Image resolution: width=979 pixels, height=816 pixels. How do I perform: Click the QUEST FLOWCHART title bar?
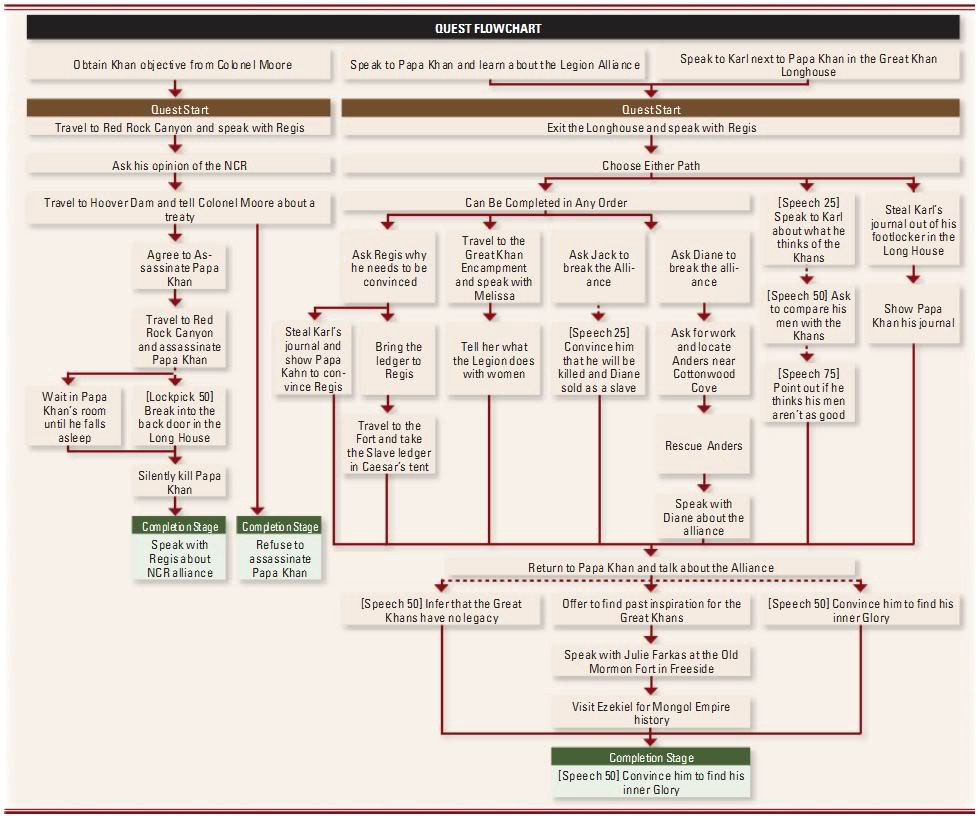pos(493,28)
